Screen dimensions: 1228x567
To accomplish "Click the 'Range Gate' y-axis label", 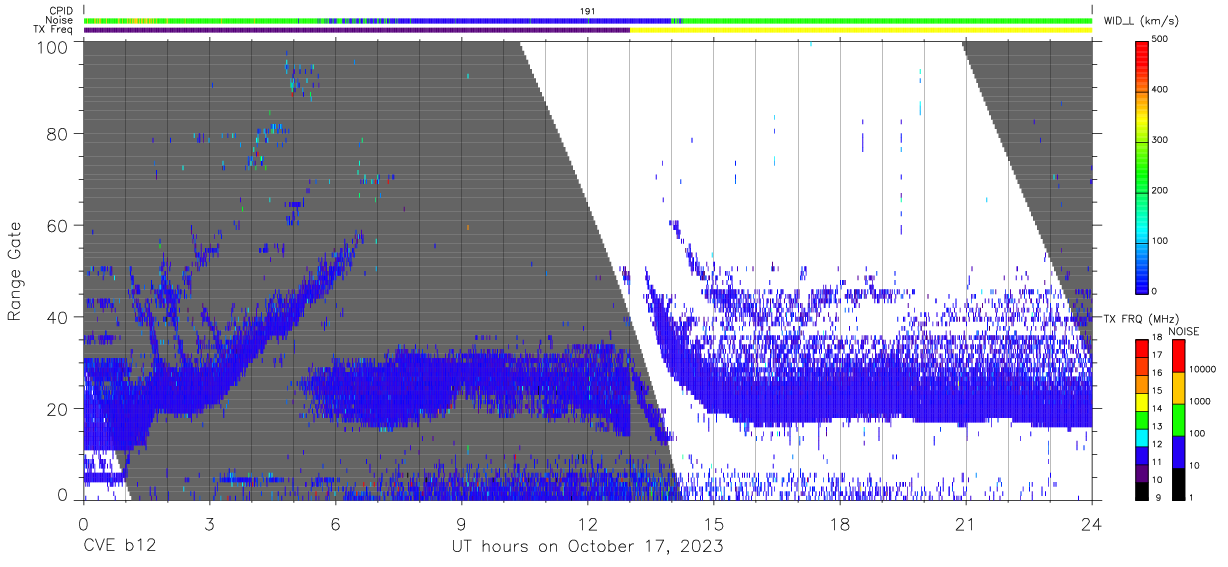I will pyautogui.click(x=15, y=271).
